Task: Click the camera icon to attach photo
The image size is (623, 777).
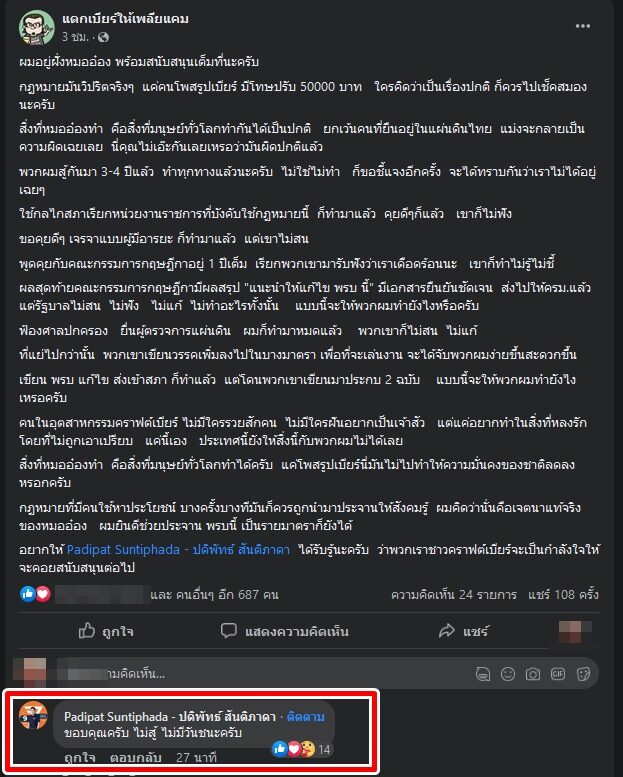Action: coord(533,674)
